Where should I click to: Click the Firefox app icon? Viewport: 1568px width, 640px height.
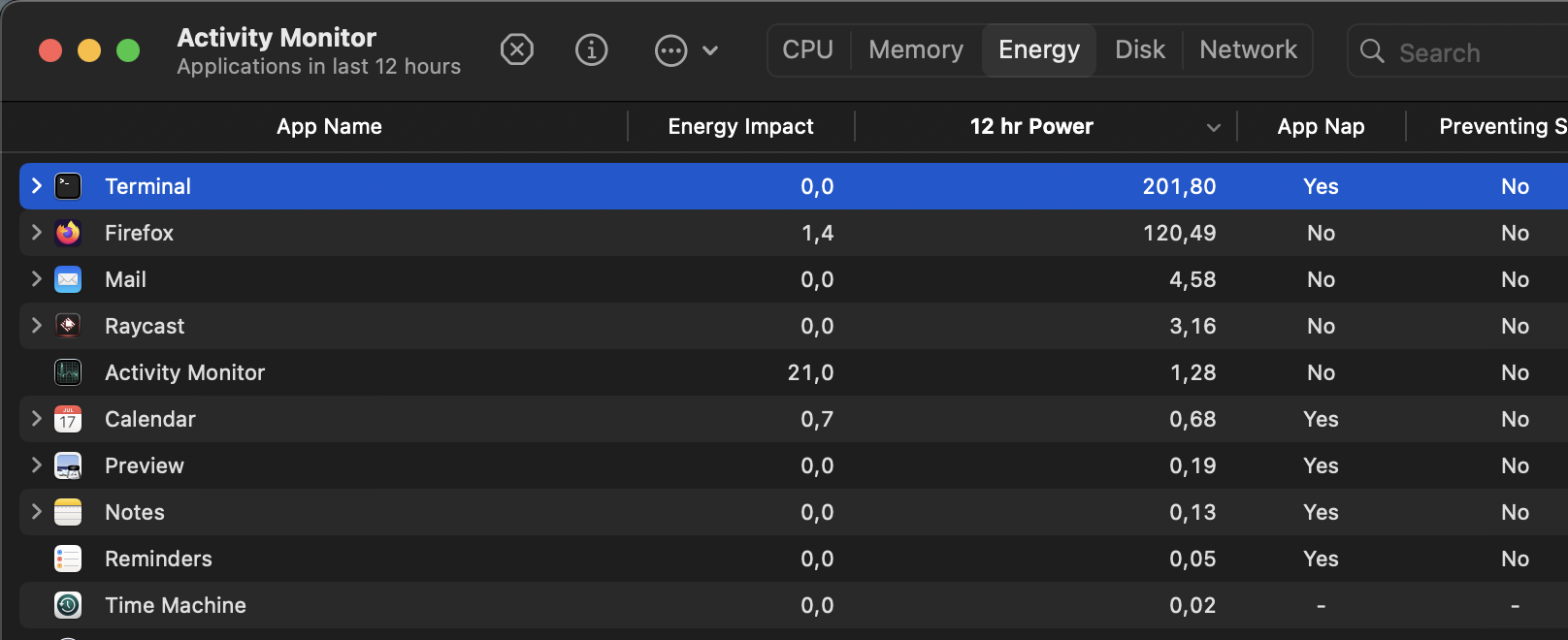68,233
